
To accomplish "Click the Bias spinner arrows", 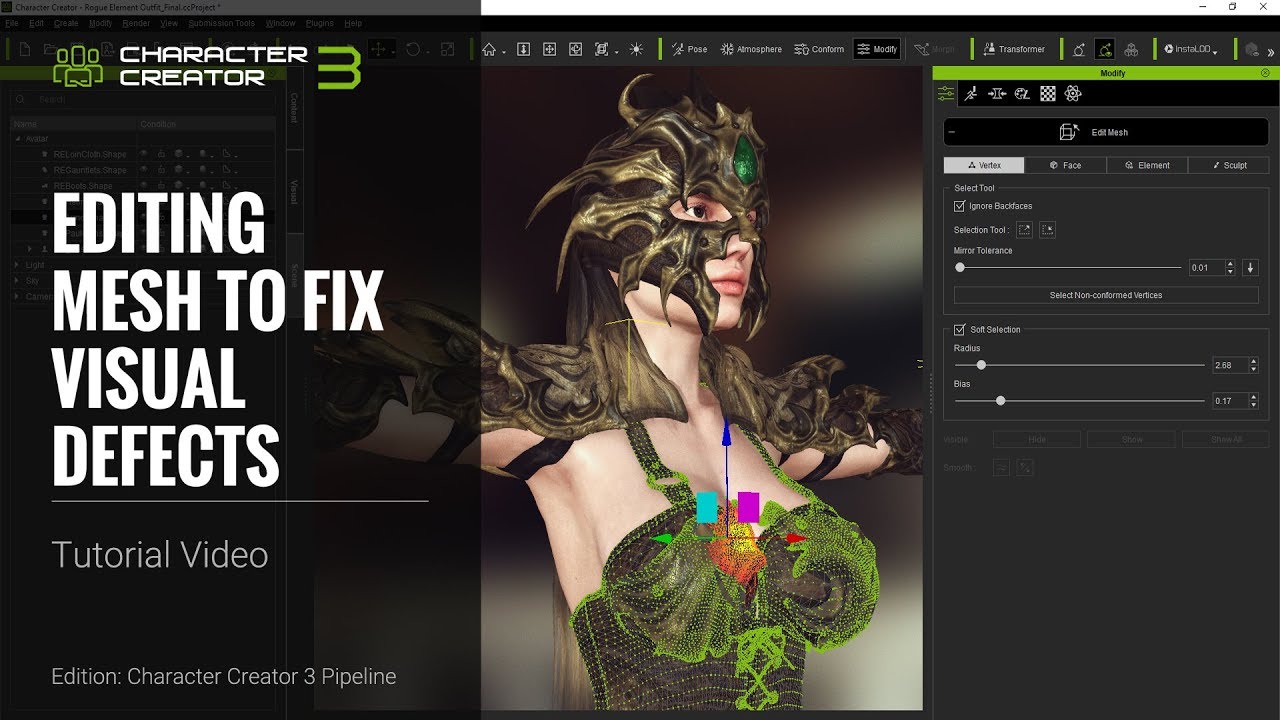I will [x=1254, y=401].
